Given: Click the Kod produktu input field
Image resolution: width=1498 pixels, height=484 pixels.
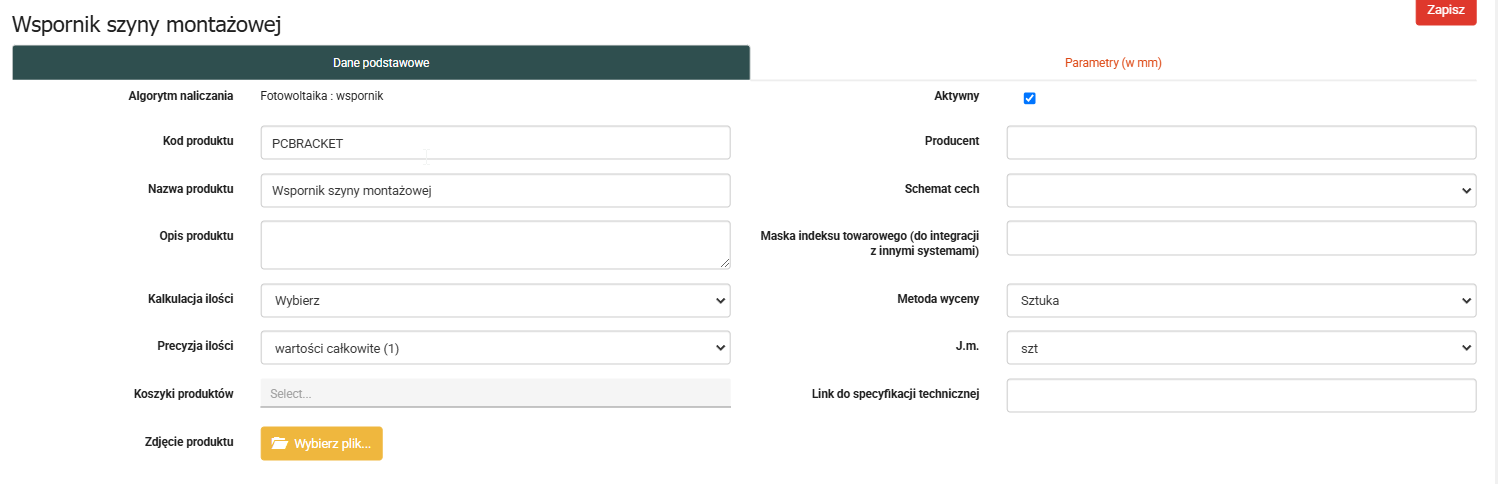Looking at the screenshot, I should click(x=495, y=143).
